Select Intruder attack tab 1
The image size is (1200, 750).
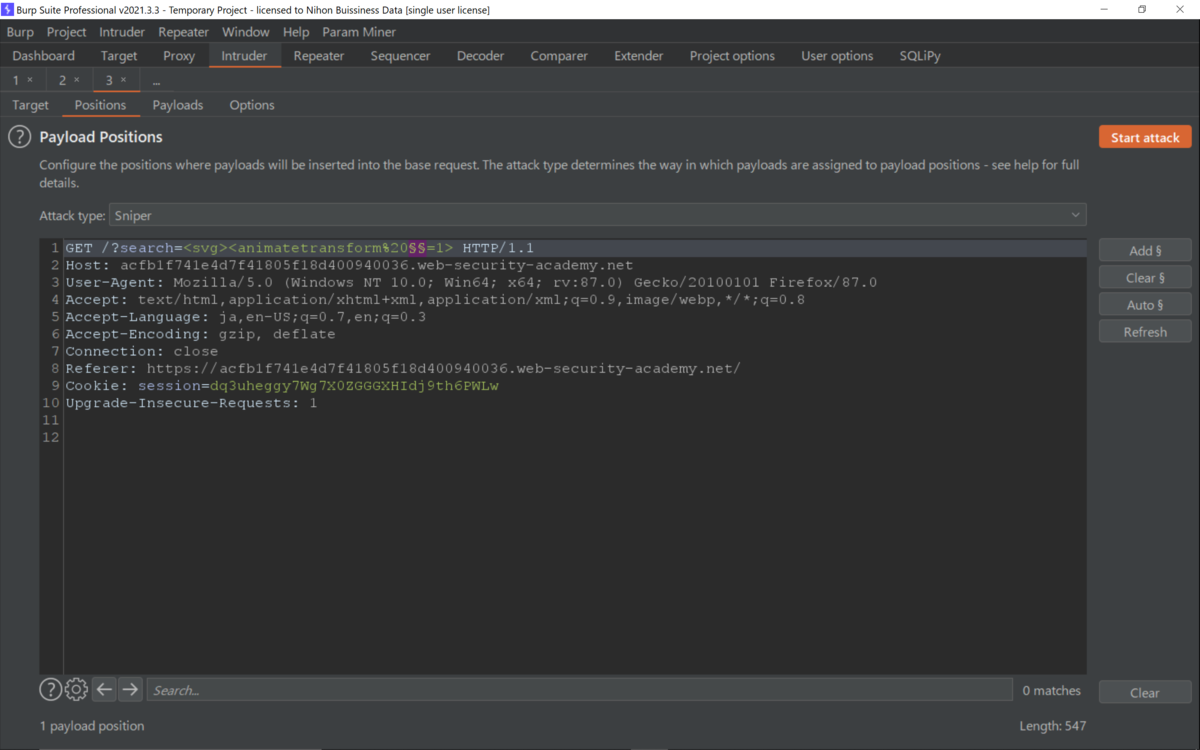(x=16, y=80)
